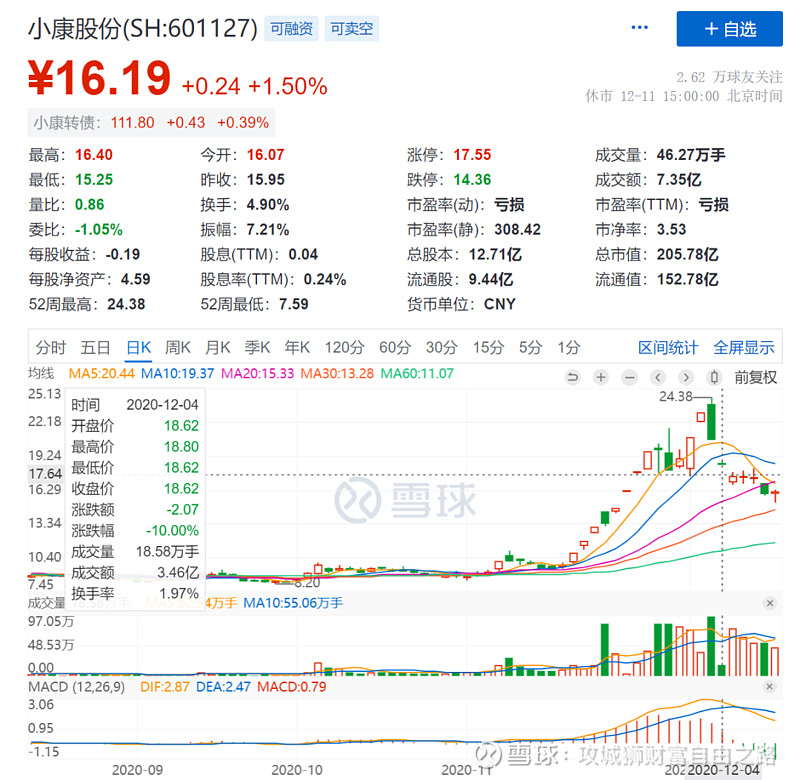The image size is (800, 780).
Task: Click the 2020-10 date on the time axis
Action: [297, 770]
